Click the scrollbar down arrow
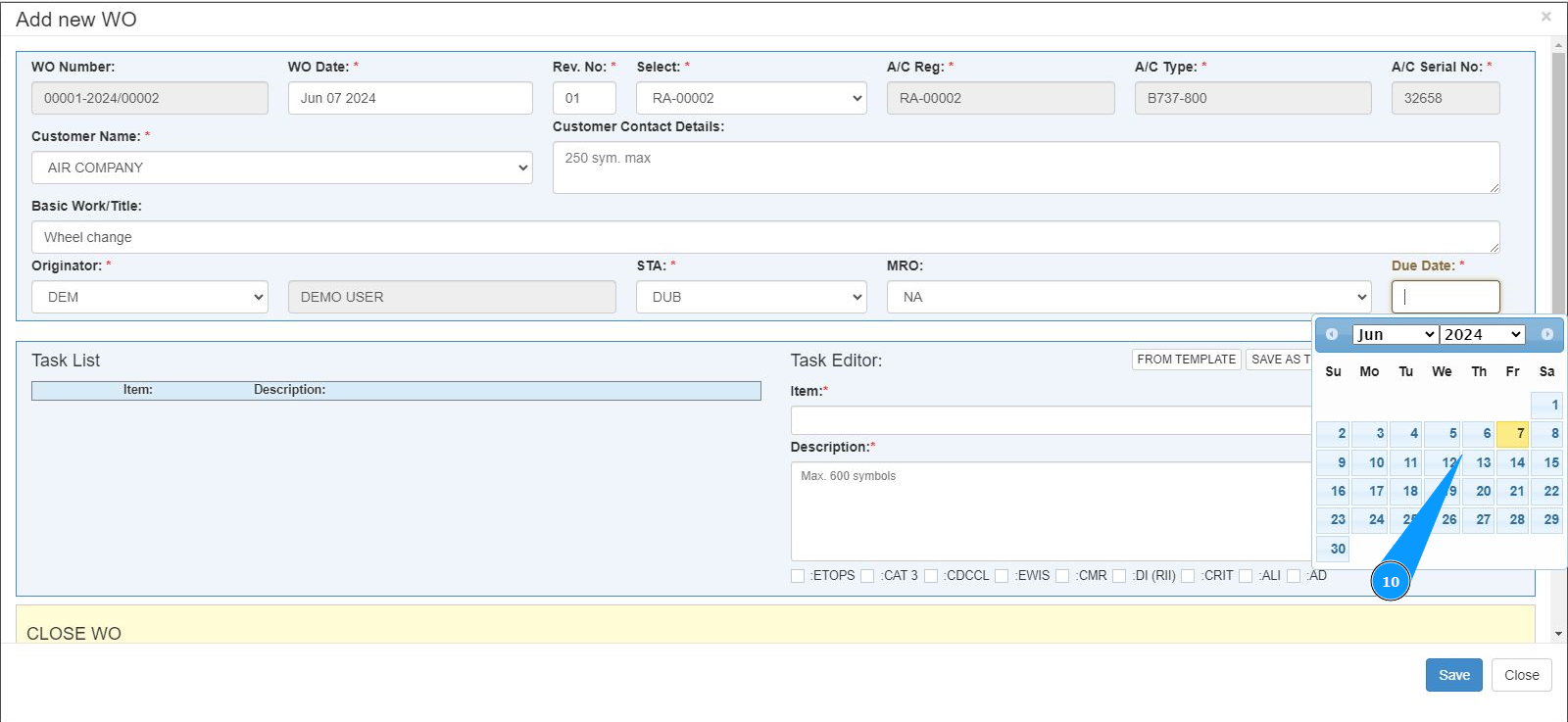Screen dimensions: 1568x722 pos(1558,634)
